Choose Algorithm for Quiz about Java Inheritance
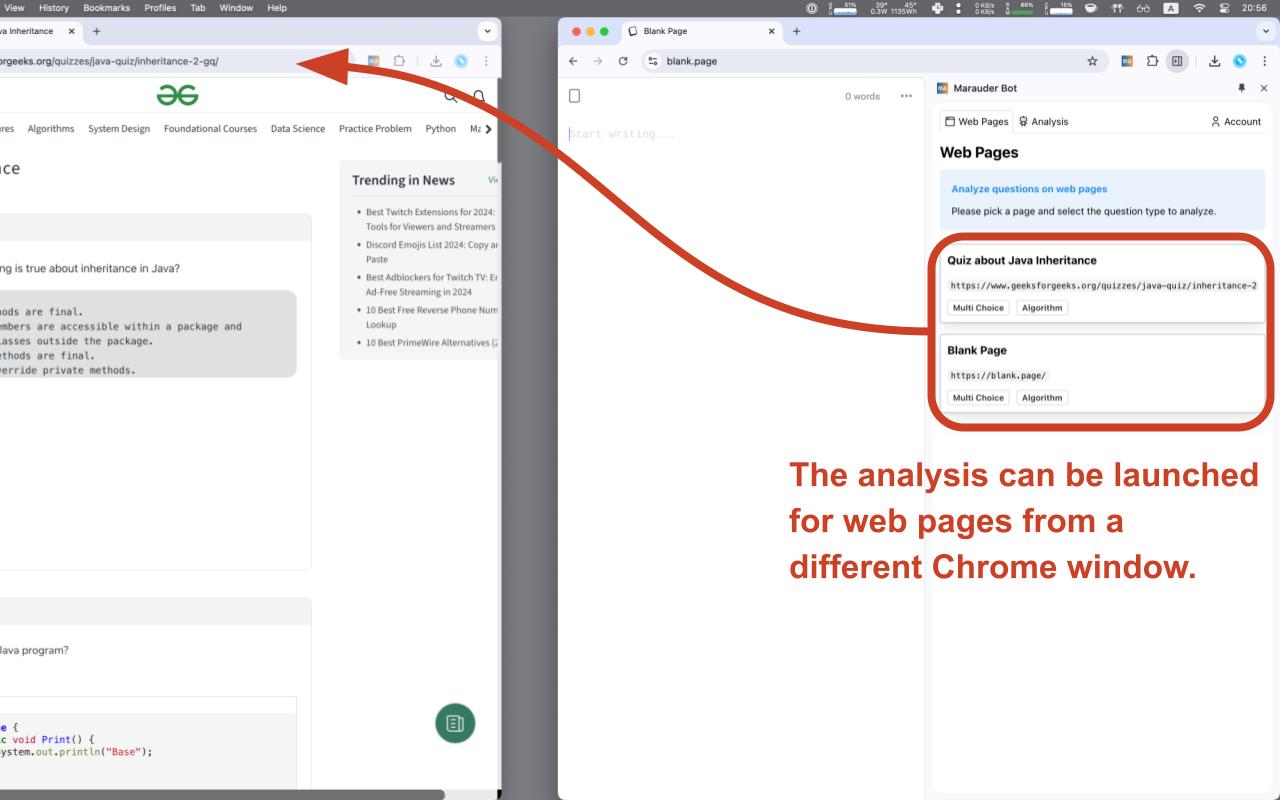 [x=1042, y=308]
